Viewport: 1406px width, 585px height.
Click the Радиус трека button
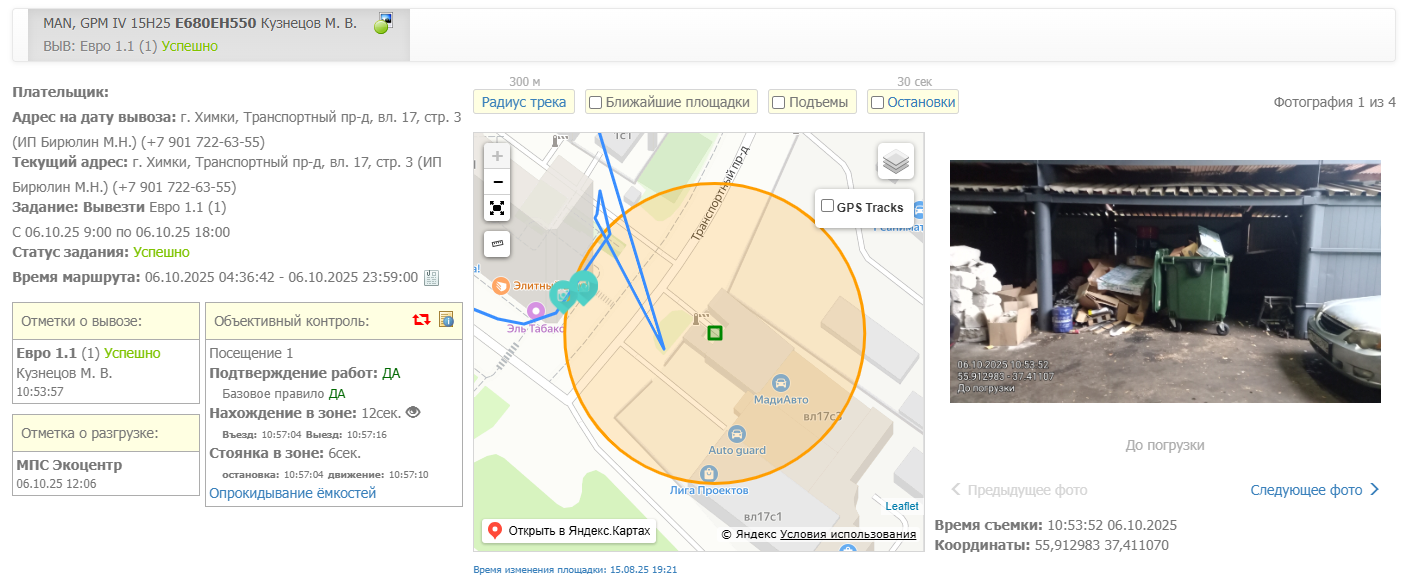click(x=524, y=102)
